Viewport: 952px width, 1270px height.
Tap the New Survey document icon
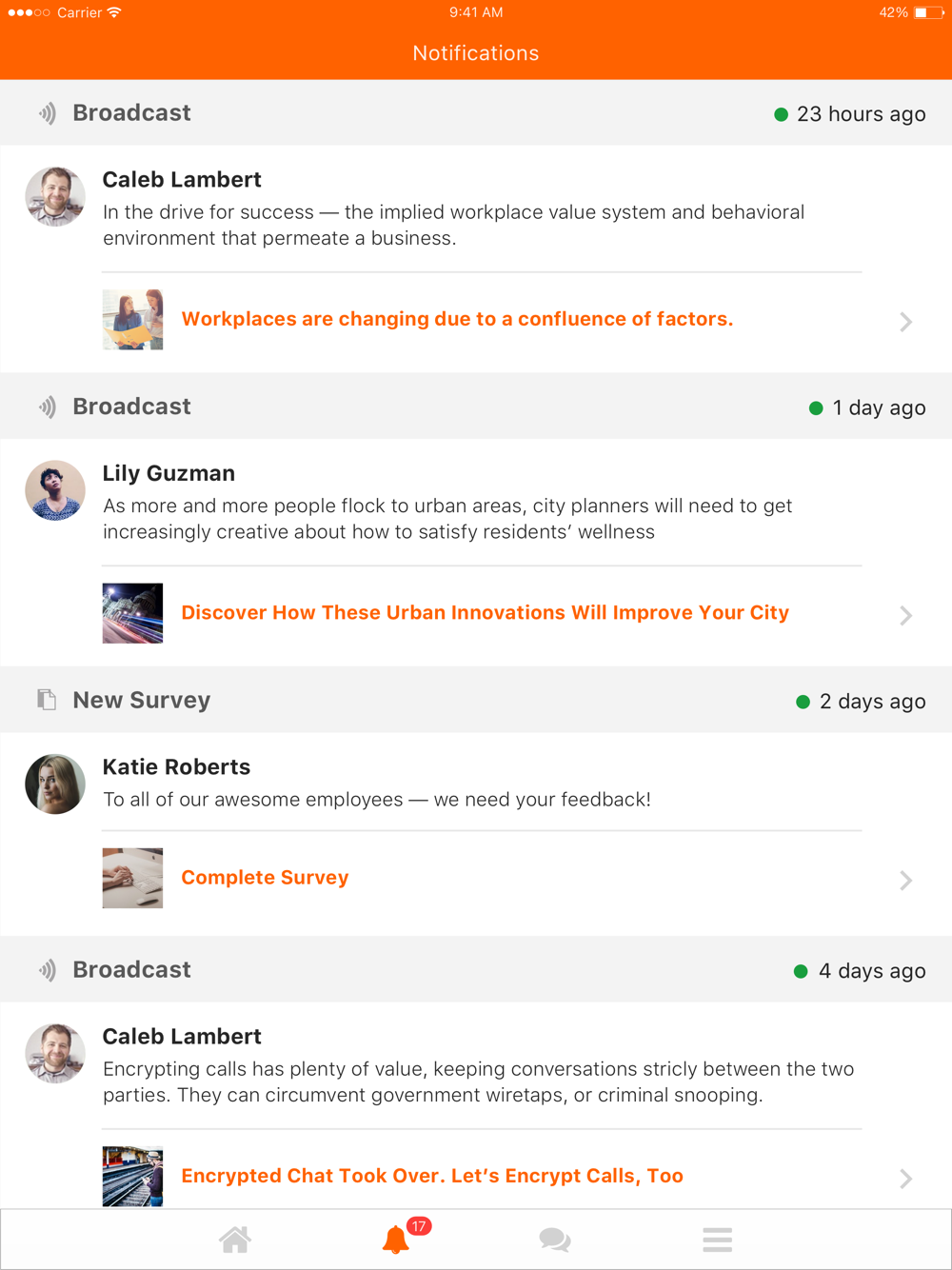point(47,700)
